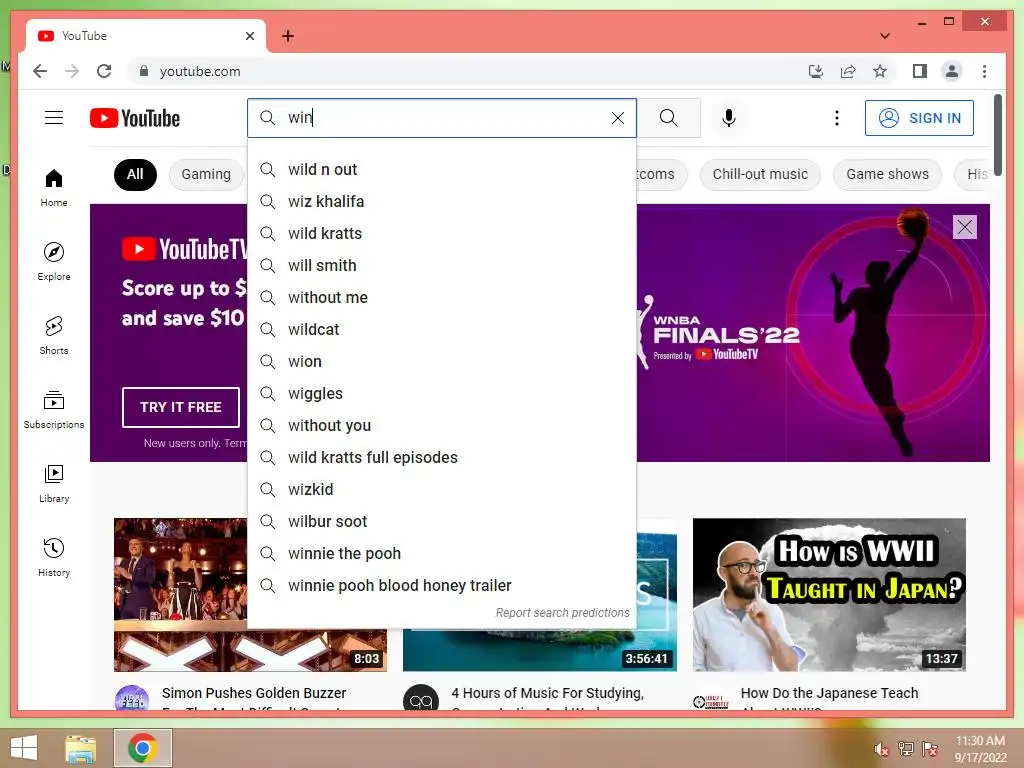The image size is (1024, 768).
Task: Select the Gaming filter chip
Action: pyautogui.click(x=206, y=174)
